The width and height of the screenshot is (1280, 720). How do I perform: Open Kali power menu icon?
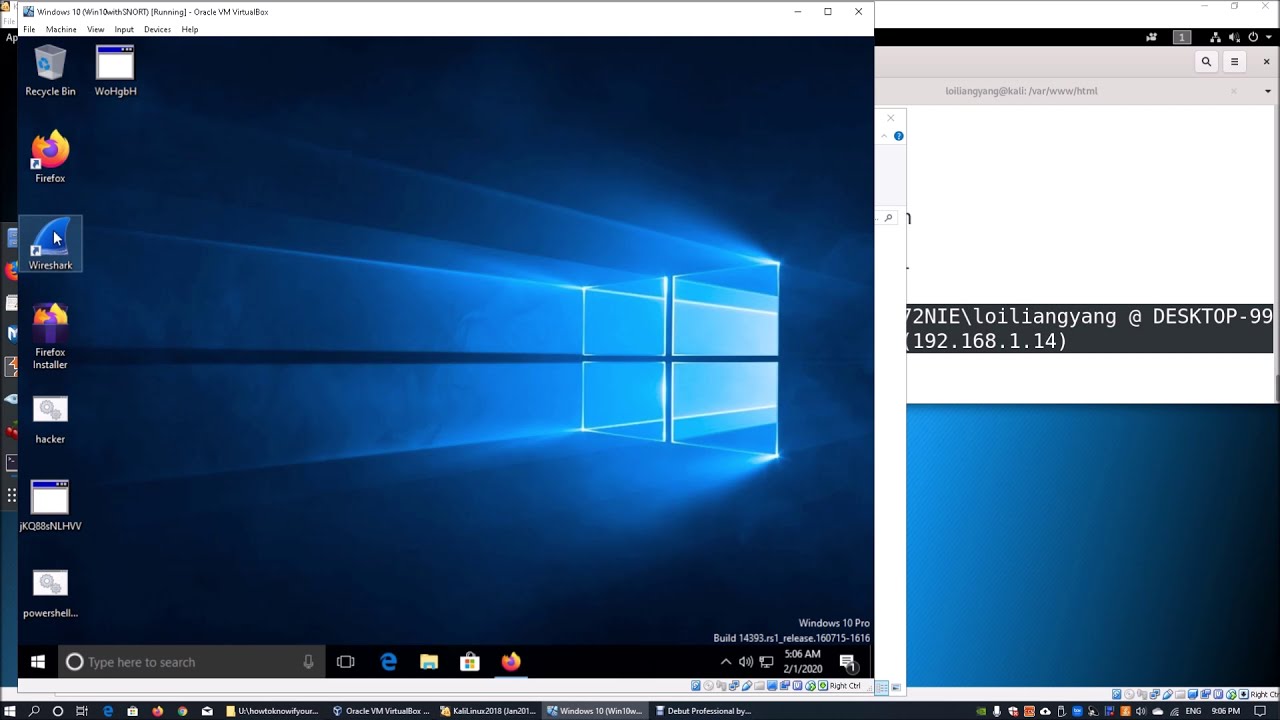point(1253,37)
